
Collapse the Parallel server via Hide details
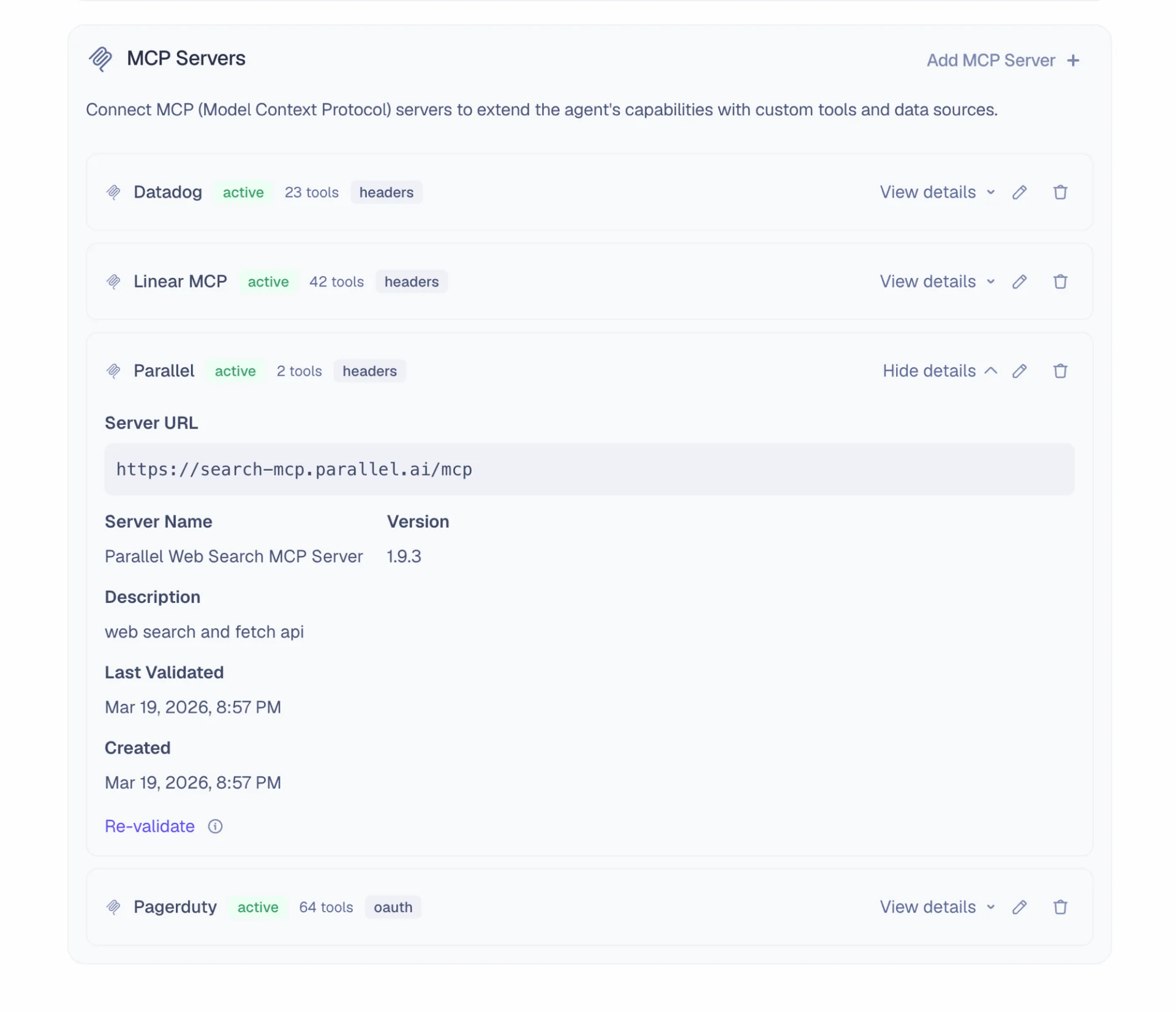(x=929, y=371)
